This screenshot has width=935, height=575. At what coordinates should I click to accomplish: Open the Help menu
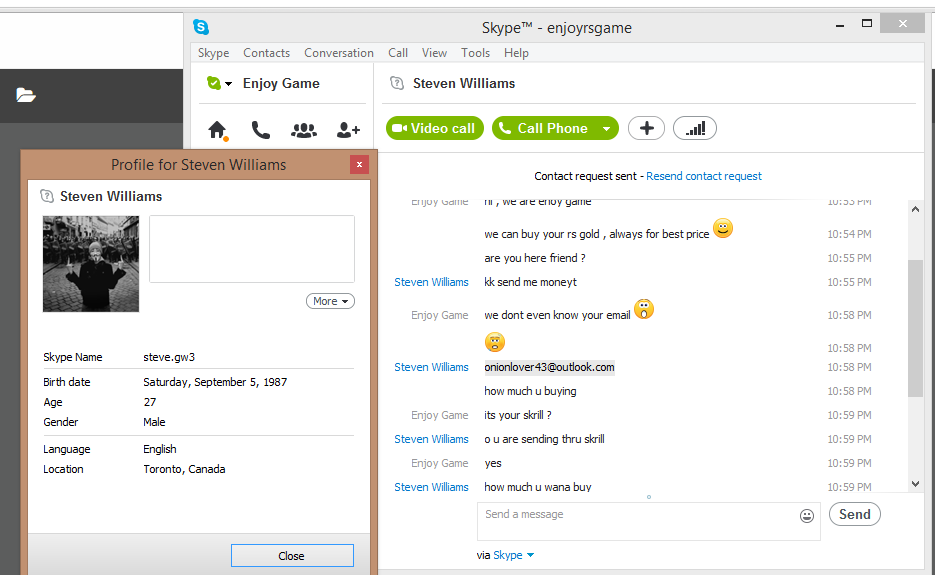click(516, 52)
